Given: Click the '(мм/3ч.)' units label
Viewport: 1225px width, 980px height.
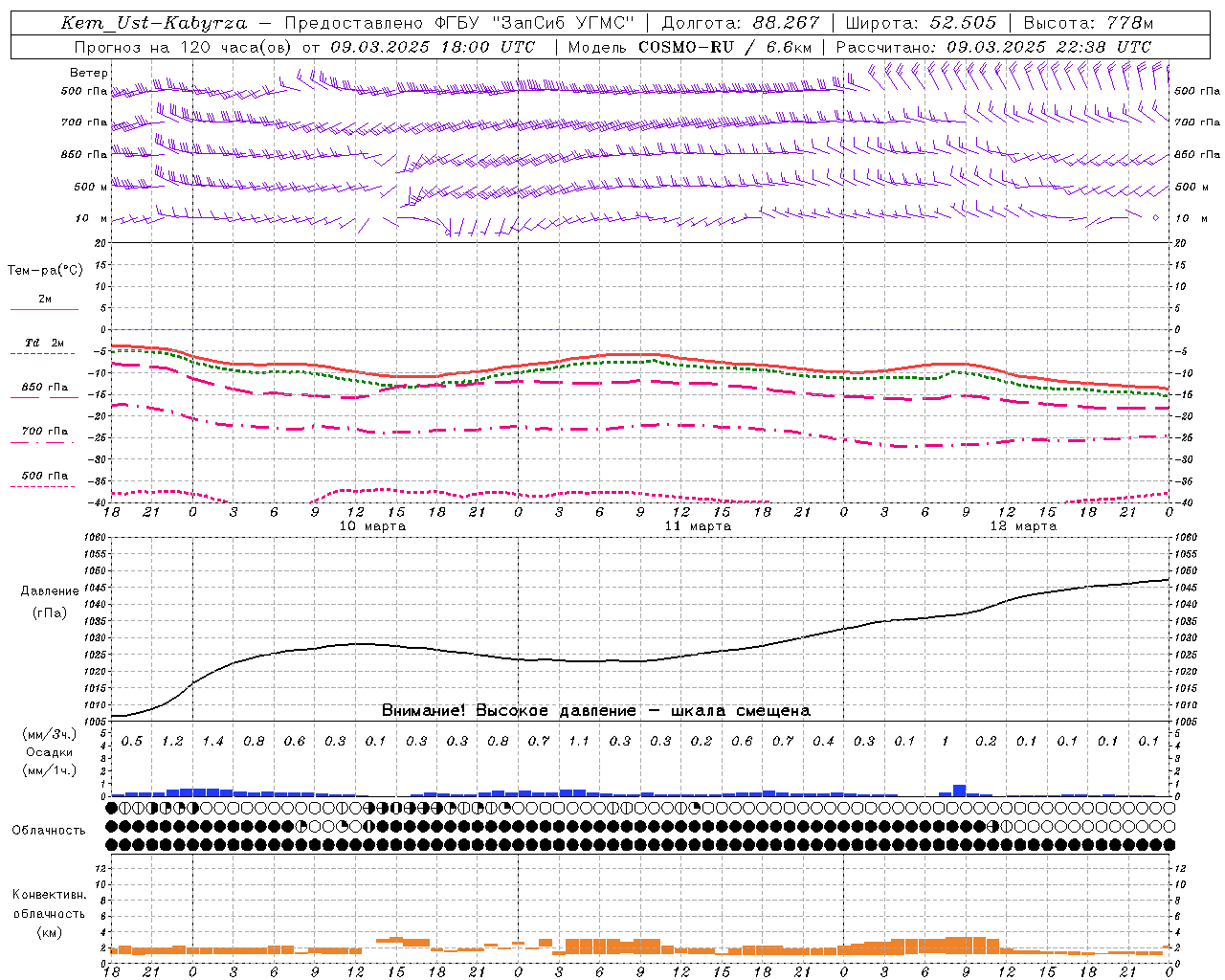Looking at the screenshot, I should (50, 734).
